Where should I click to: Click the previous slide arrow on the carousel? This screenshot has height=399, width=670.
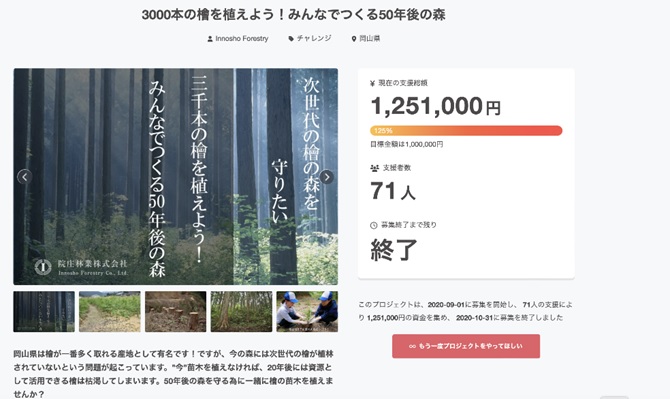[x=25, y=176]
